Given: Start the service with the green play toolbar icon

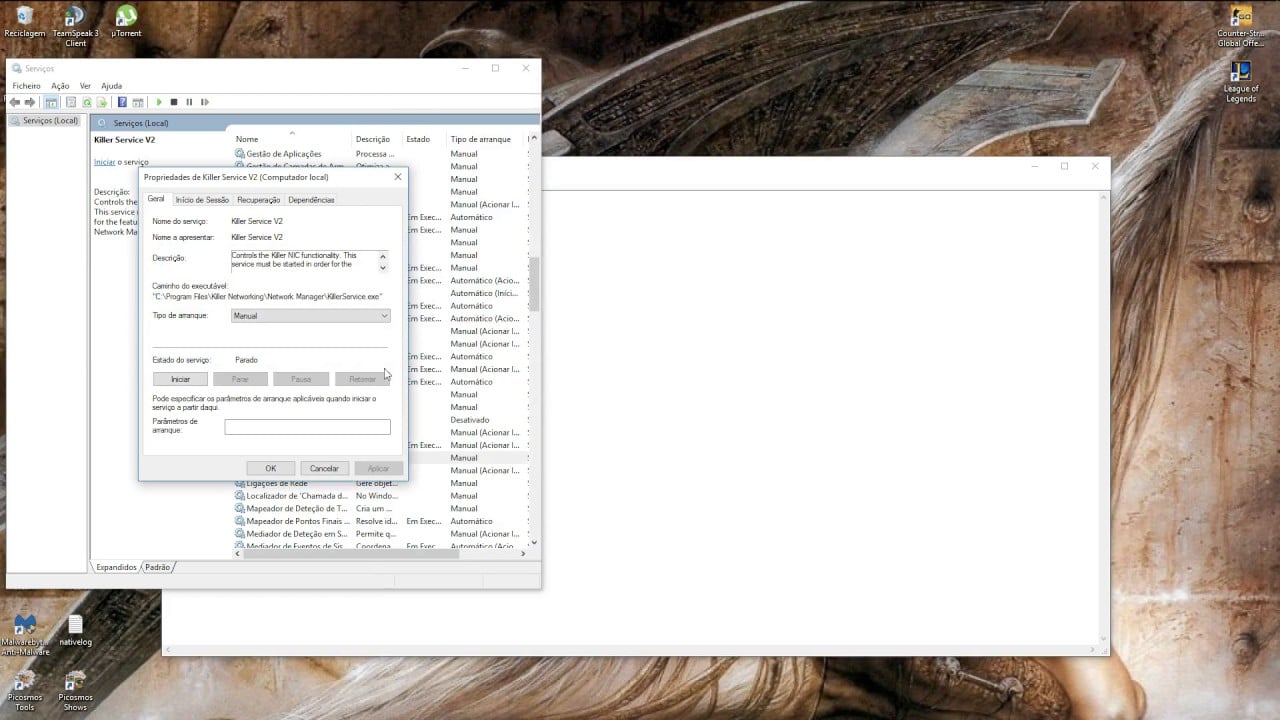Looking at the screenshot, I should pyautogui.click(x=159, y=102).
